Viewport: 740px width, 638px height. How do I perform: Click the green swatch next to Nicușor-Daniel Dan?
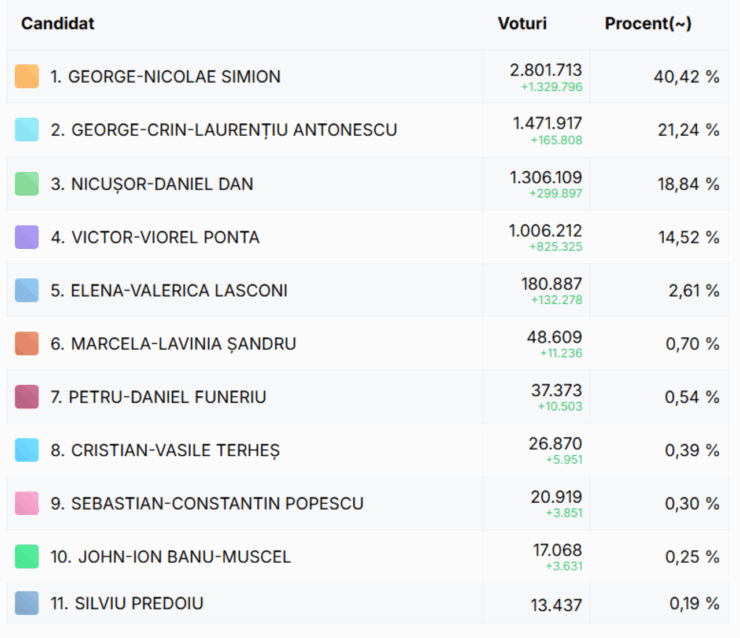[x=27, y=184]
